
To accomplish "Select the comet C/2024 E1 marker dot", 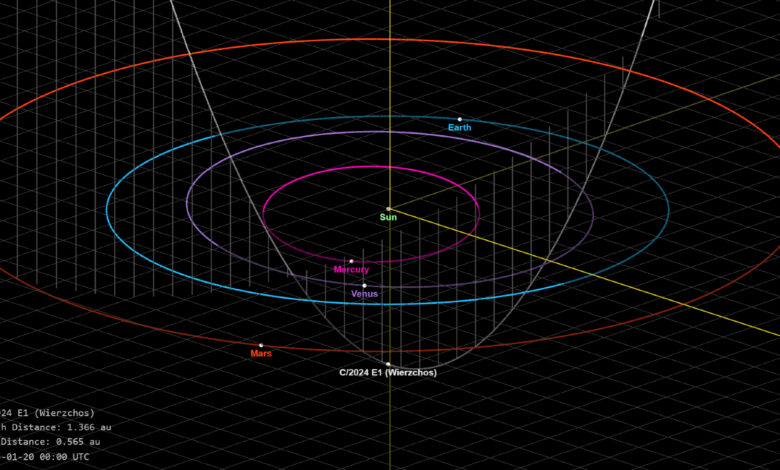I will (388, 364).
